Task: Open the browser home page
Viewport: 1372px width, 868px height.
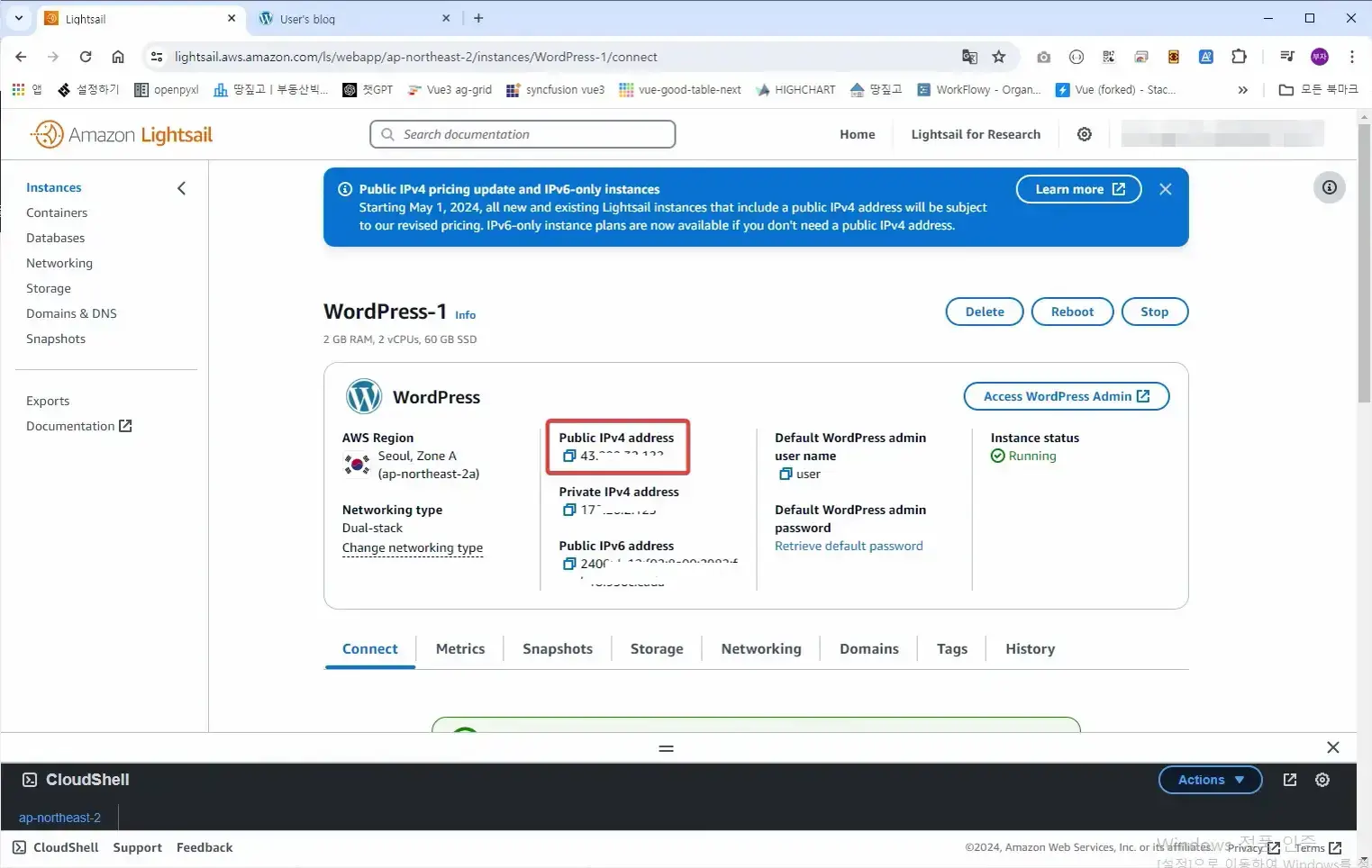Action: (x=118, y=57)
